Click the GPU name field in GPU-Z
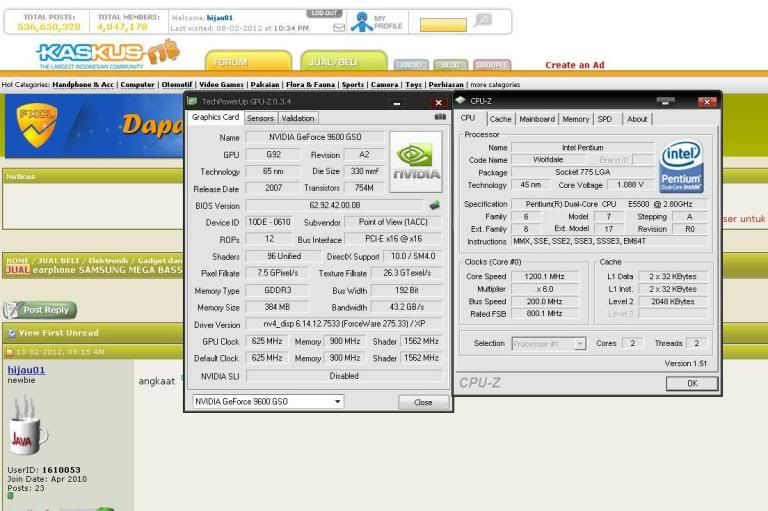The width and height of the screenshot is (768, 511). pyautogui.click(x=315, y=138)
